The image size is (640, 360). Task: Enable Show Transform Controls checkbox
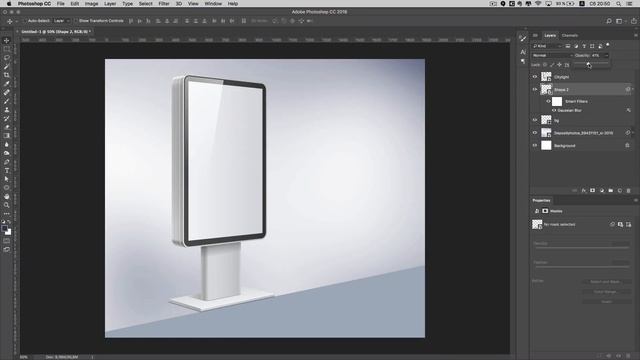(x=76, y=21)
